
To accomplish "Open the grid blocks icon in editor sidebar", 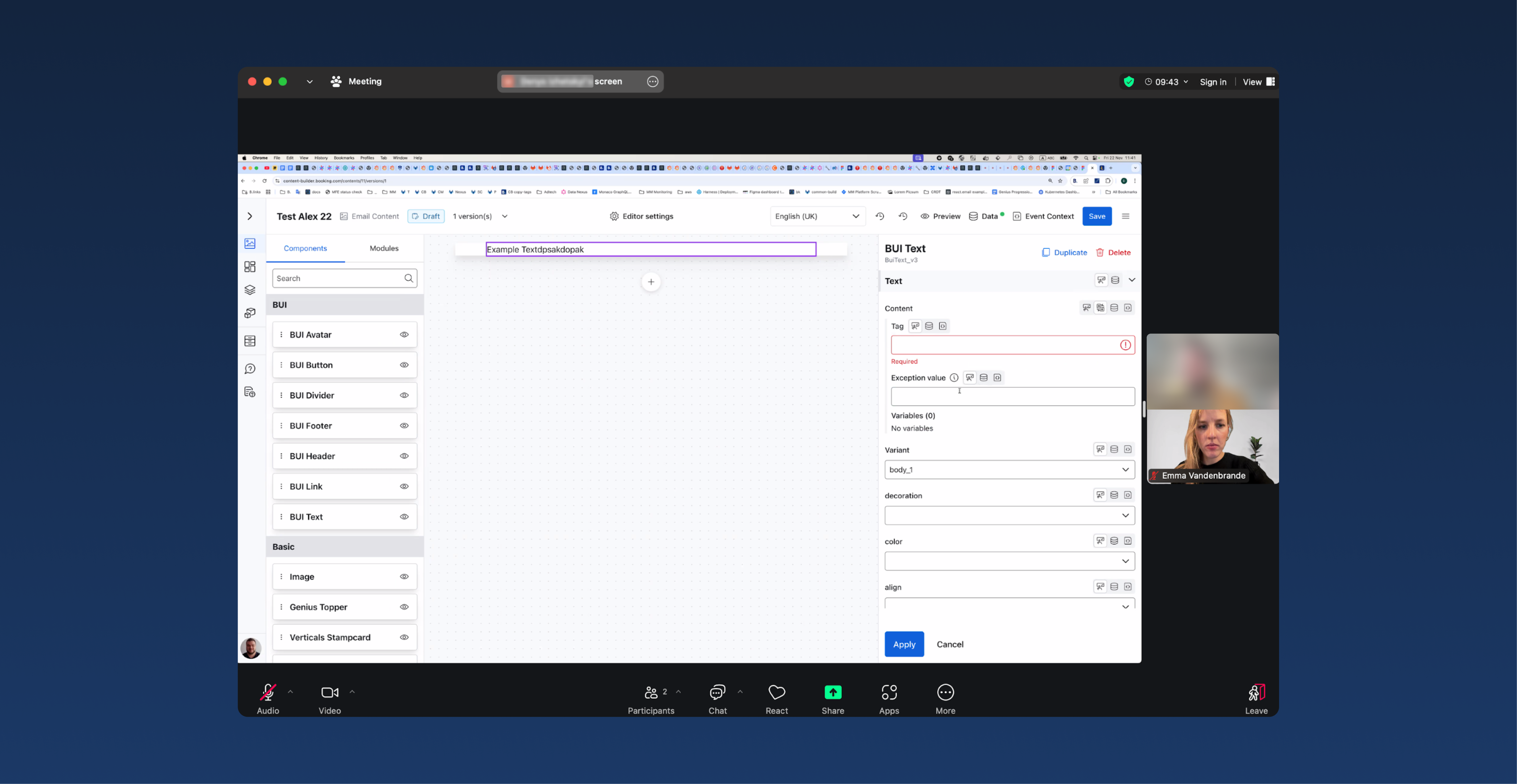I will click(x=250, y=267).
